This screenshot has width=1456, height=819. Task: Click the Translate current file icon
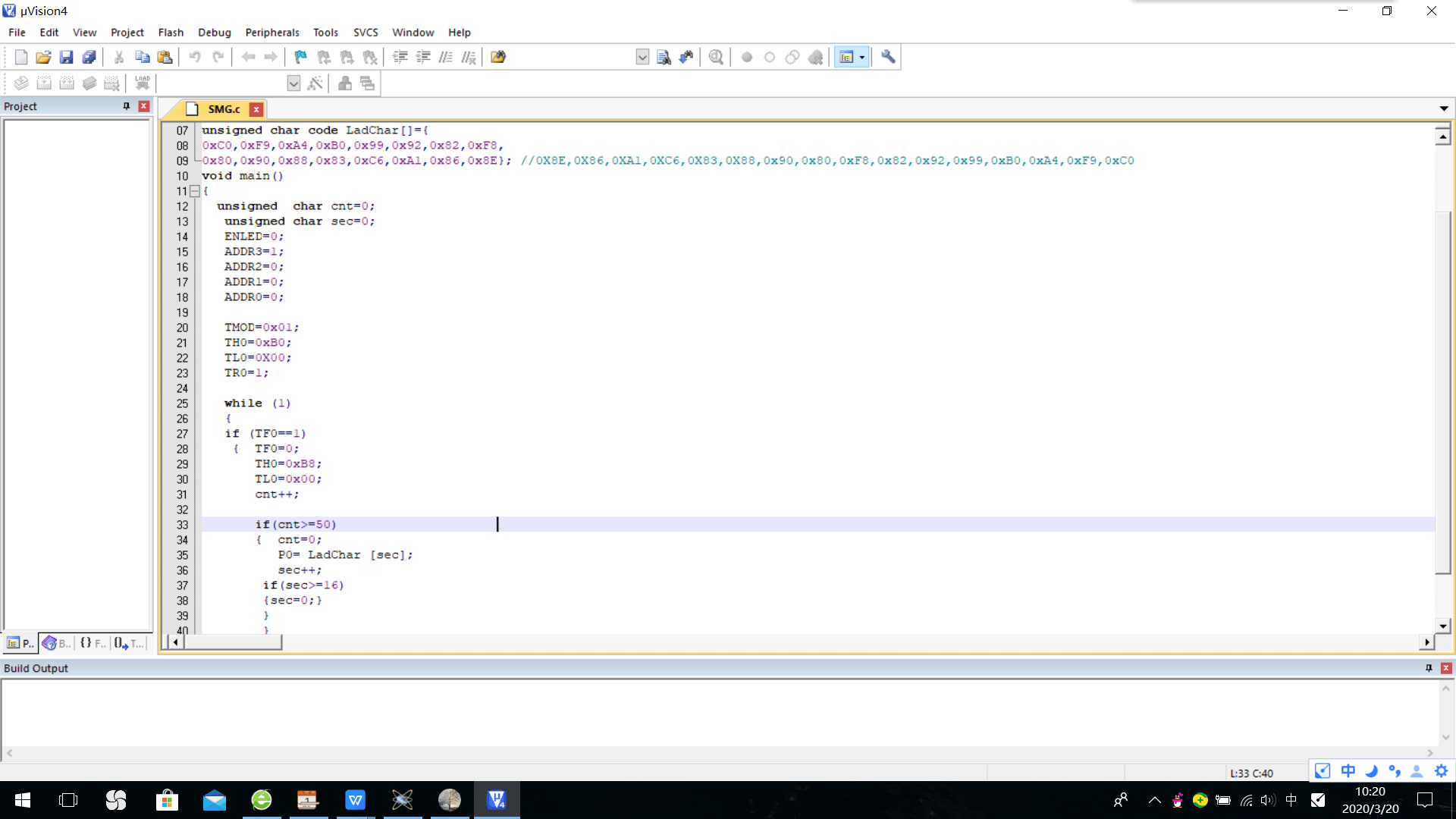[x=21, y=83]
